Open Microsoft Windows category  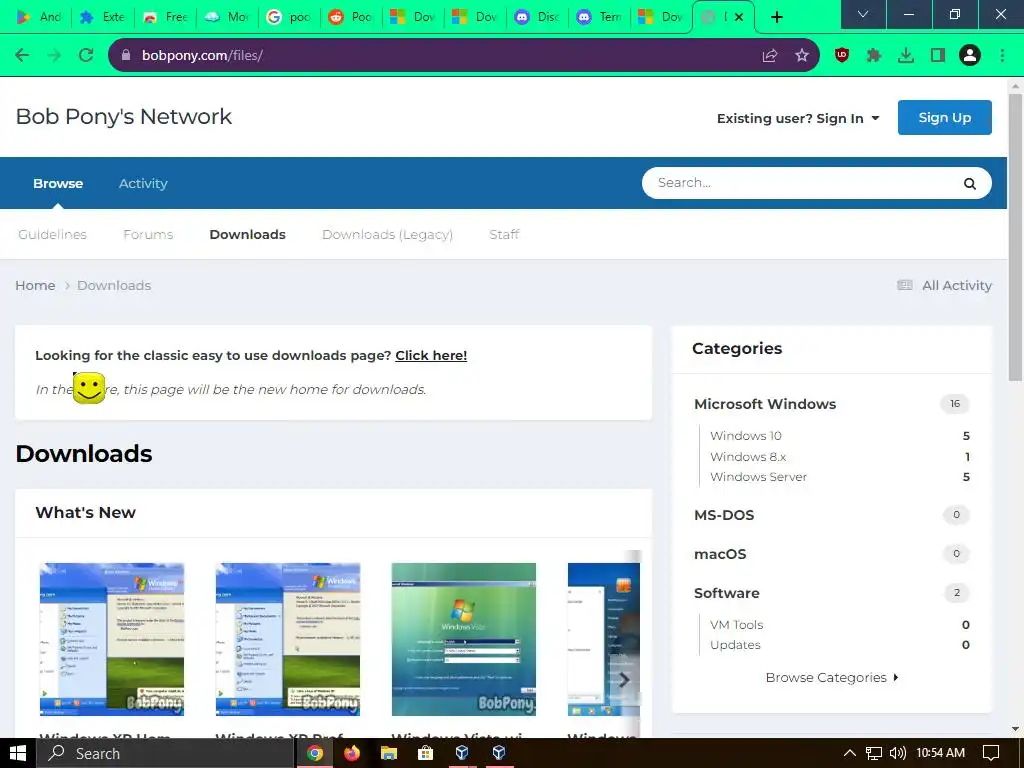click(x=765, y=404)
